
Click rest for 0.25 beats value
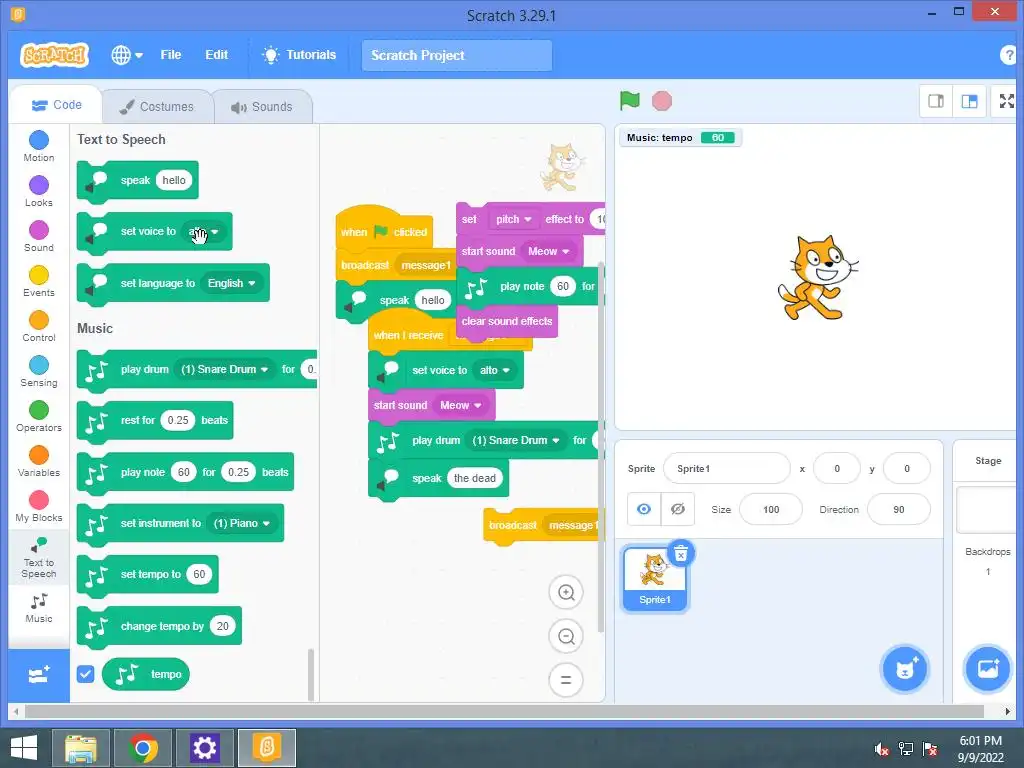pyautogui.click(x=178, y=421)
